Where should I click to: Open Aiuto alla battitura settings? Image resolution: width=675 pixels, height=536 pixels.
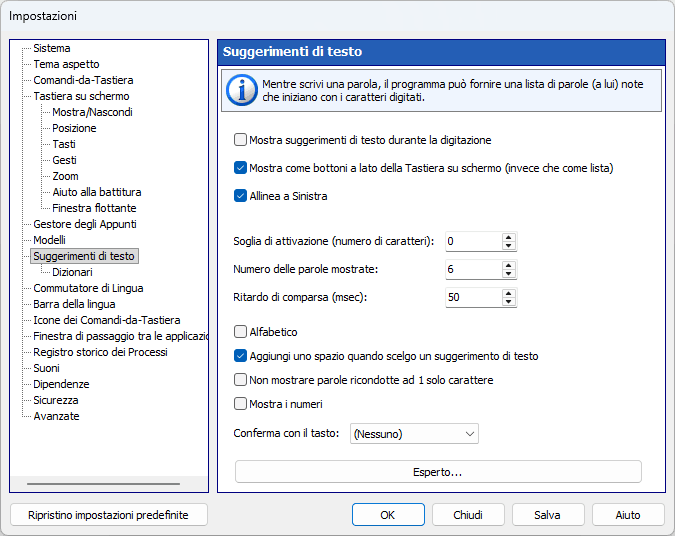[96, 192]
